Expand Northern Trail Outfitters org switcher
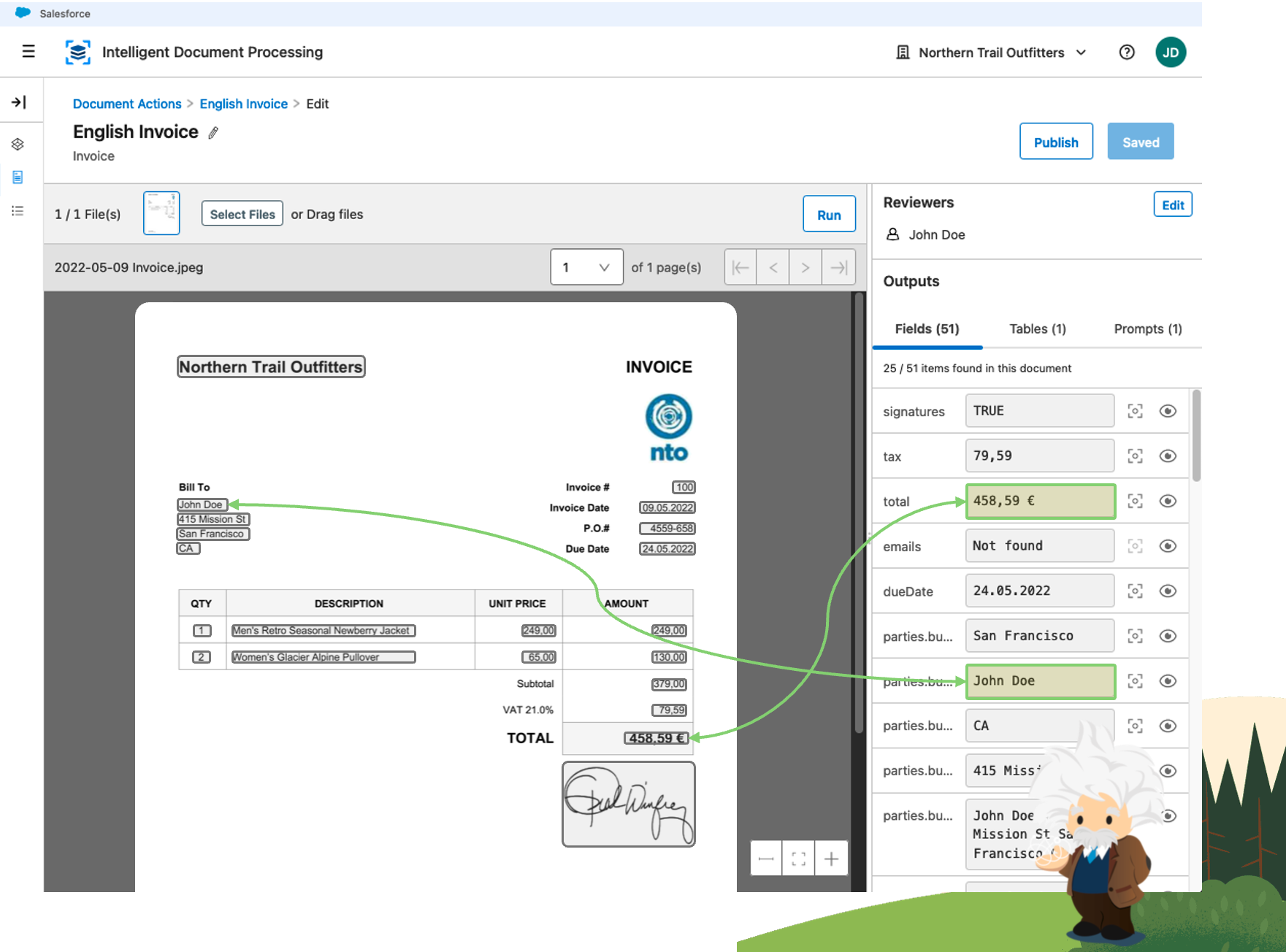This screenshot has width=1286, height=952. coord(992,53)
